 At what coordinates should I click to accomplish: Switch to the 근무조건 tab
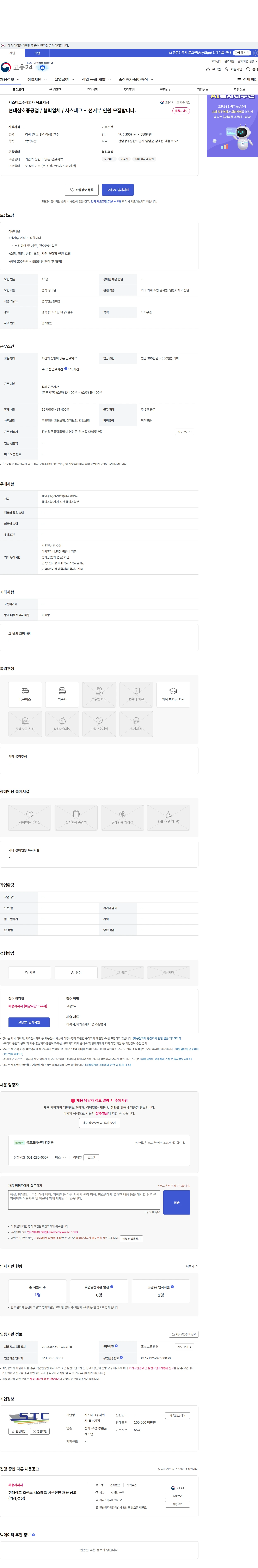point(55,89)
